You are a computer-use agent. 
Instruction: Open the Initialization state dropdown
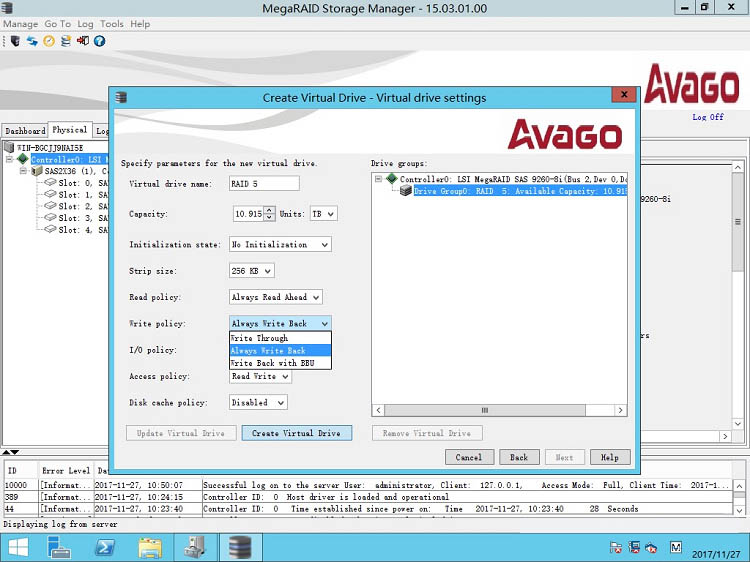[x=280, y=244]
